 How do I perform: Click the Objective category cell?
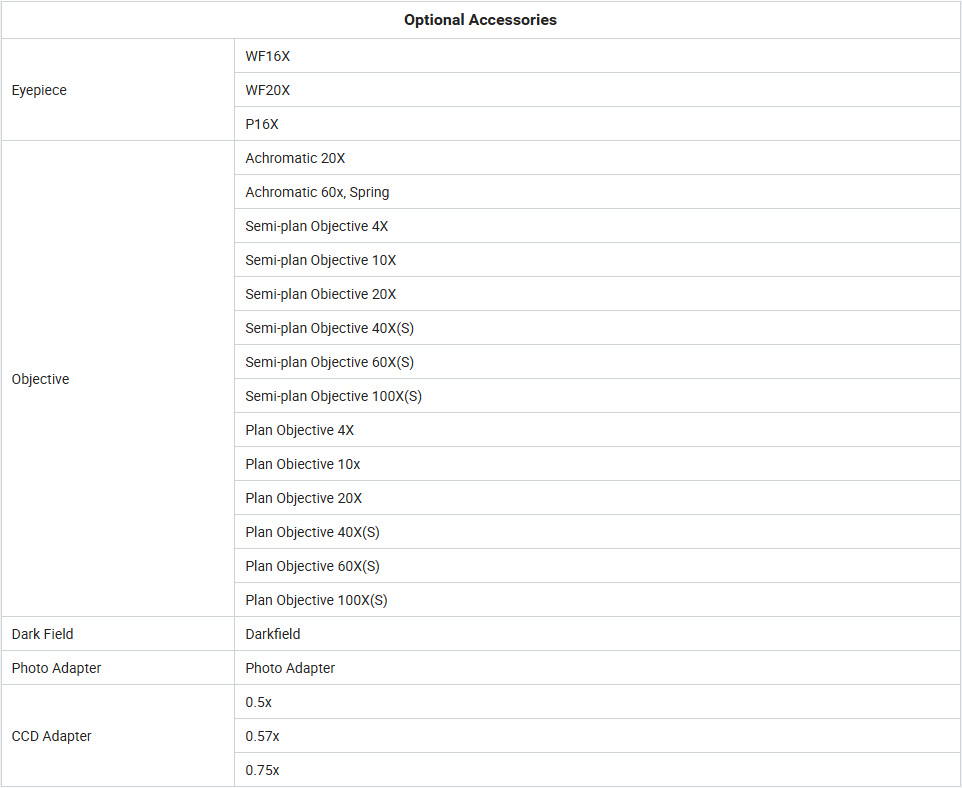click(118, 379)
